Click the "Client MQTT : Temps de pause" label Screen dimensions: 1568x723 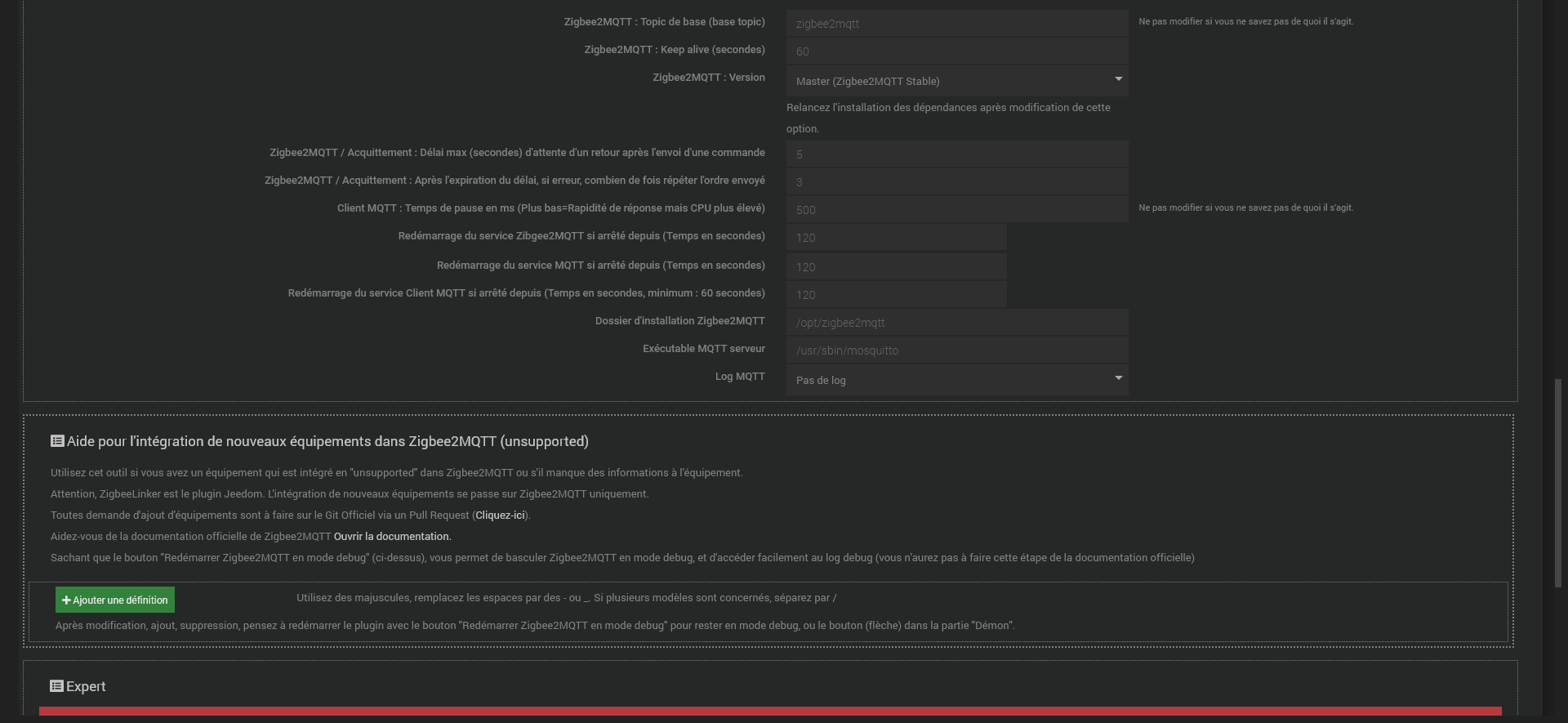551,208
